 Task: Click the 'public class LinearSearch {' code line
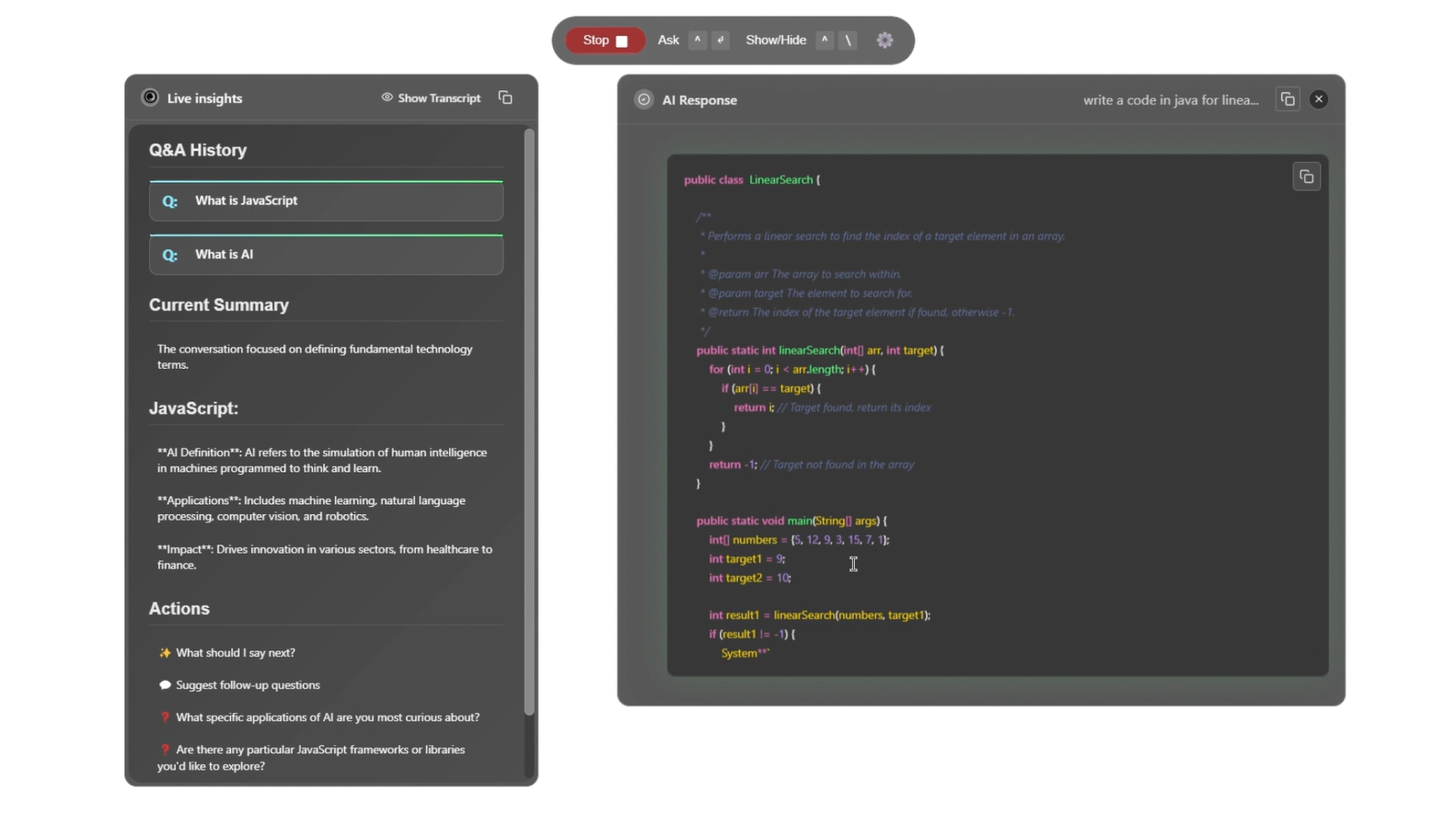[x=752, y=180]
